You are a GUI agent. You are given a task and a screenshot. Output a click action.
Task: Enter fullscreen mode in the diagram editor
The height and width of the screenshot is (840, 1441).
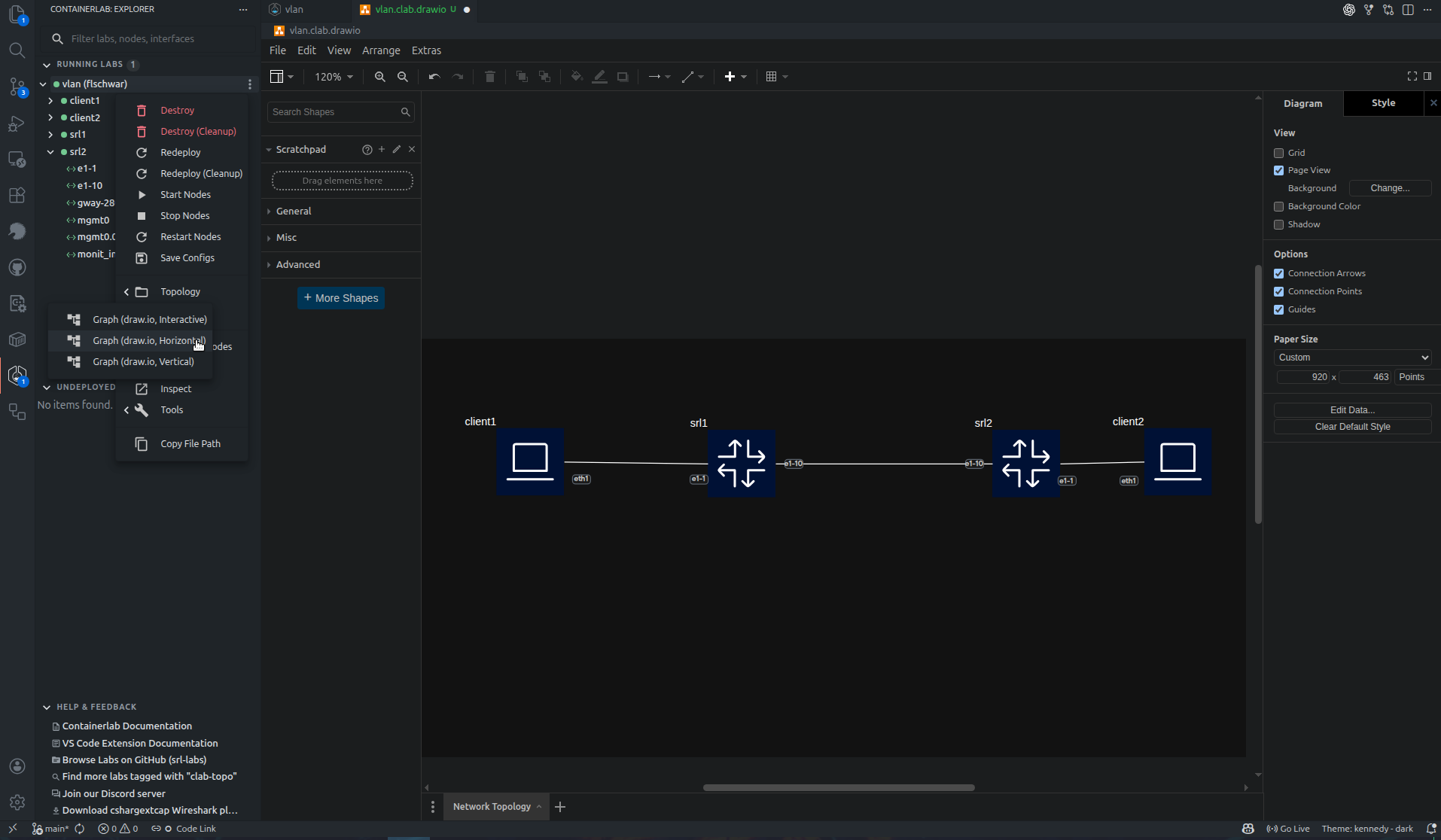pos(1412,76)
